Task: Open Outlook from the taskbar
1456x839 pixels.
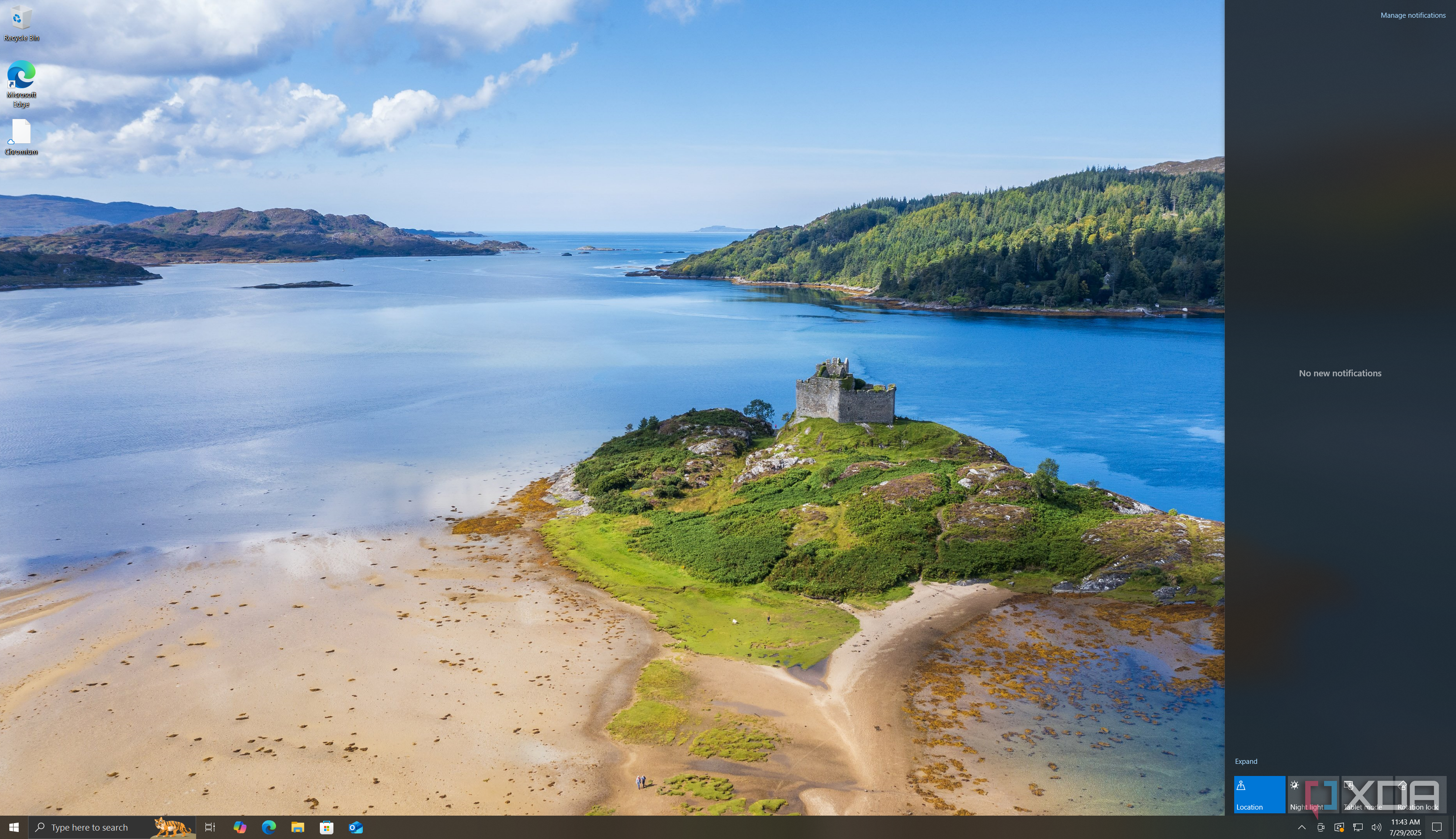Action: point(355,827)
